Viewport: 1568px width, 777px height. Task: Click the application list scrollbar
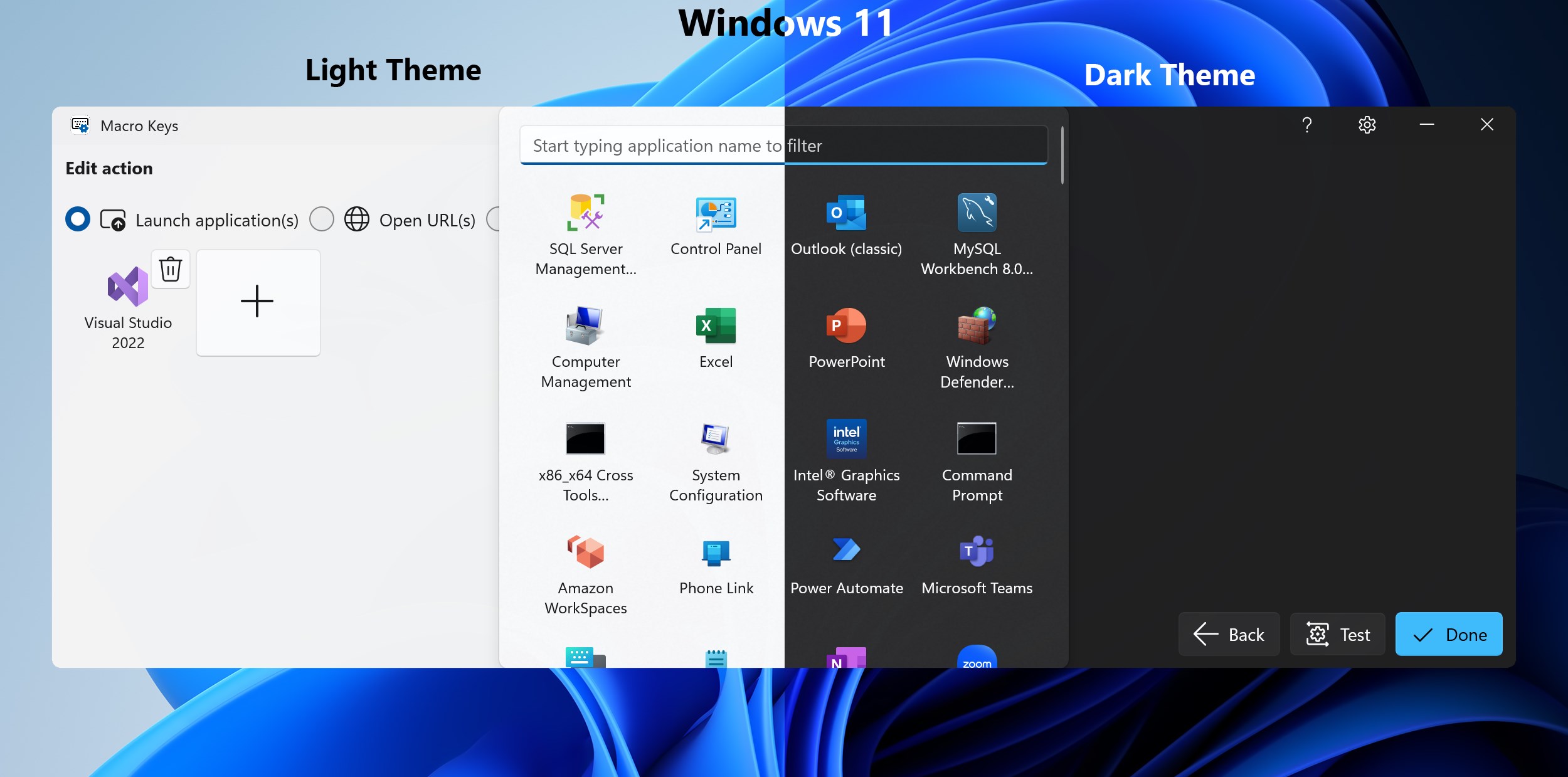point(1062,156)
